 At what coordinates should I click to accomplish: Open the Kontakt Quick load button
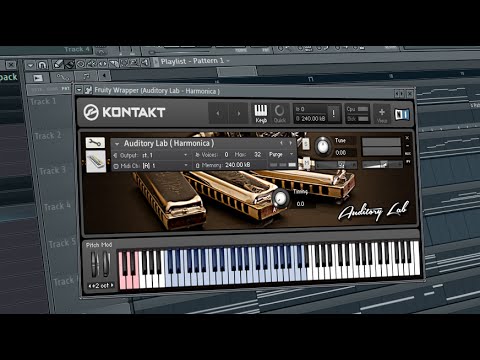[280, 114]
